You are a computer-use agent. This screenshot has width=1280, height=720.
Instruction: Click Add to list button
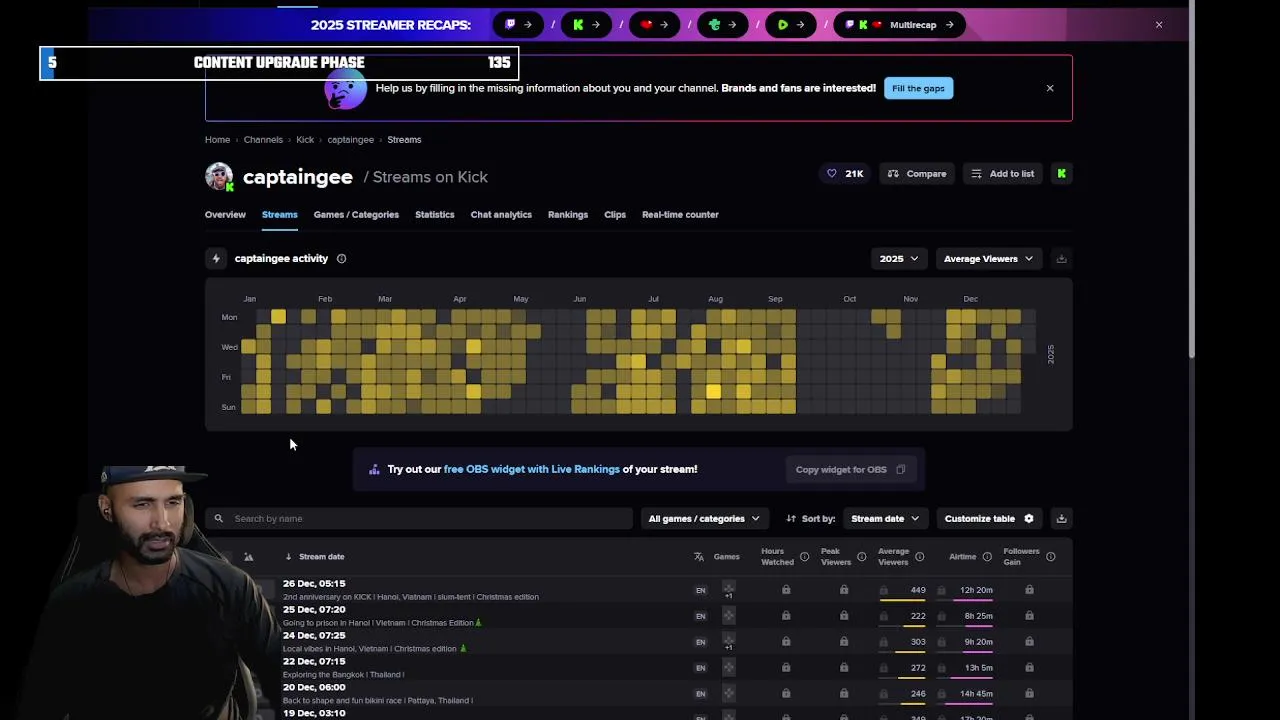pos(1003,174)
